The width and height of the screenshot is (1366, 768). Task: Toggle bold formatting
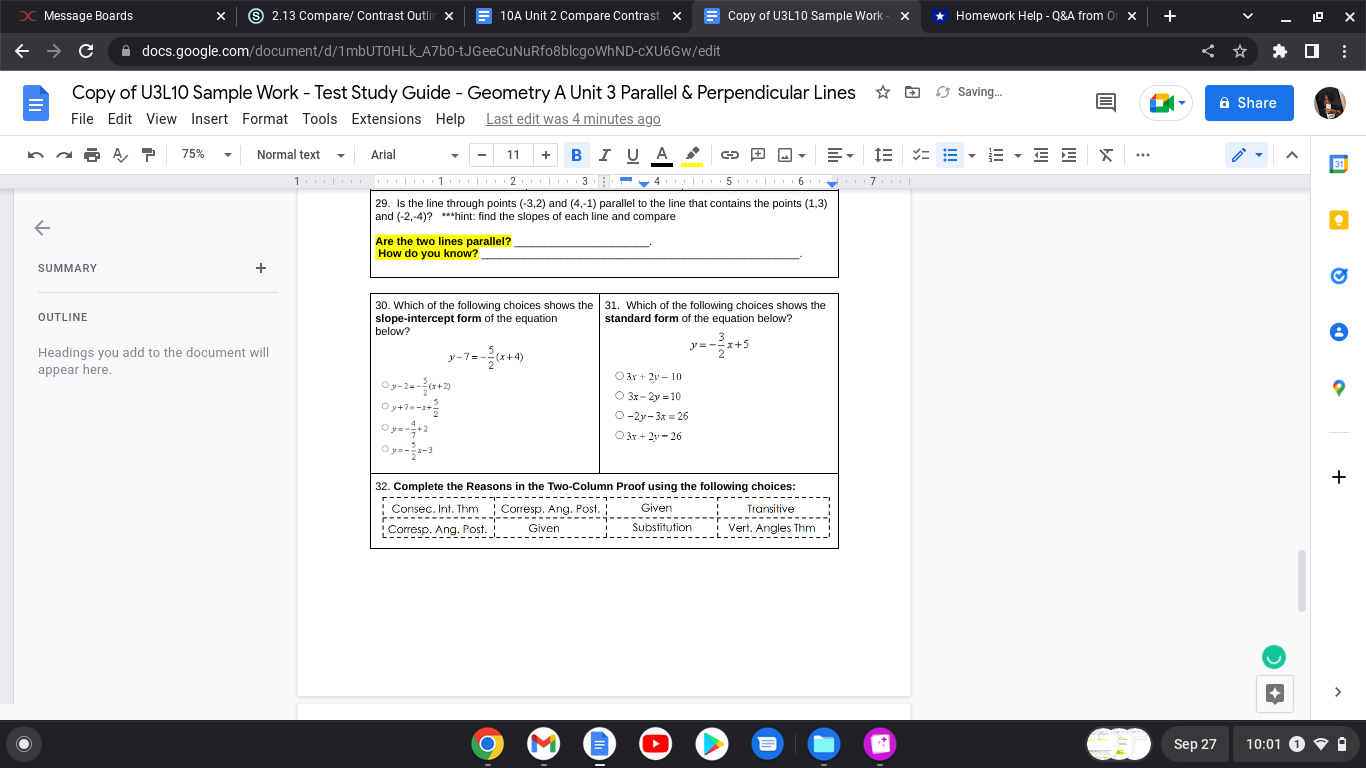575,155
